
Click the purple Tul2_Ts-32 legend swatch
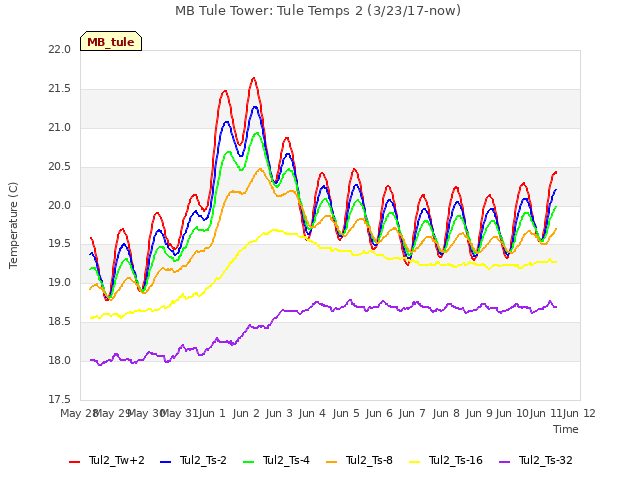tap(504, 462)
